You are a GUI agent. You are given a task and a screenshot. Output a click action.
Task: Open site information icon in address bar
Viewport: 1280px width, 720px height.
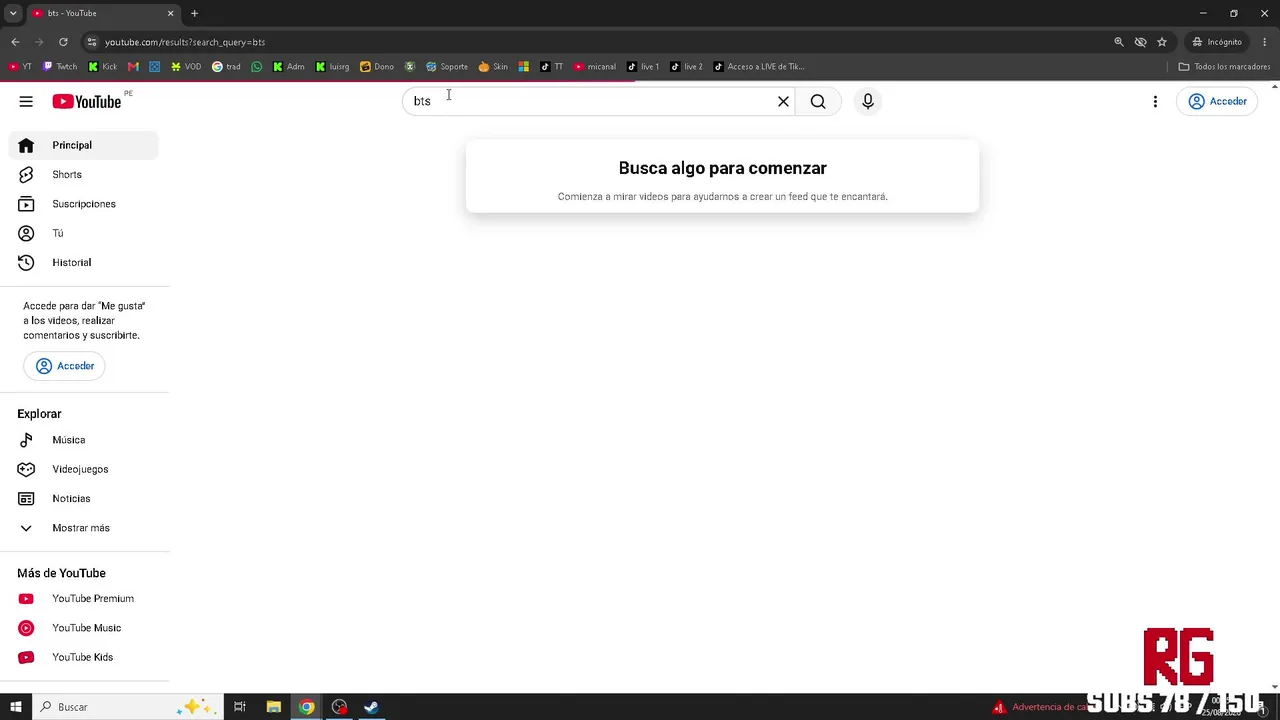click(x=91, y=42)
